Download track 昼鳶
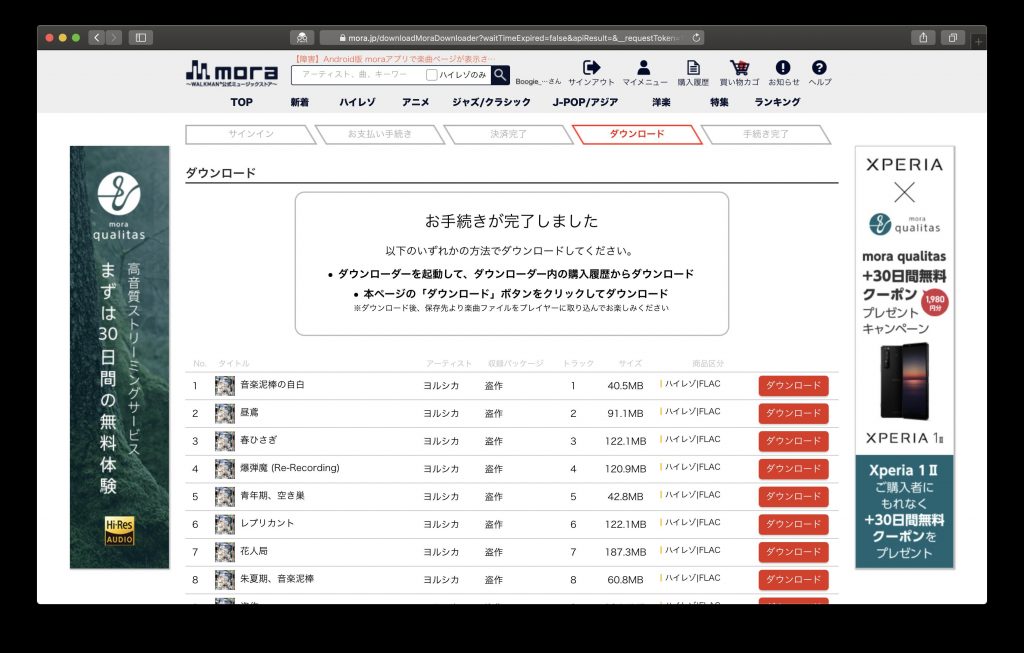The height and width of the screenshot is (653, 1024). 793,413
